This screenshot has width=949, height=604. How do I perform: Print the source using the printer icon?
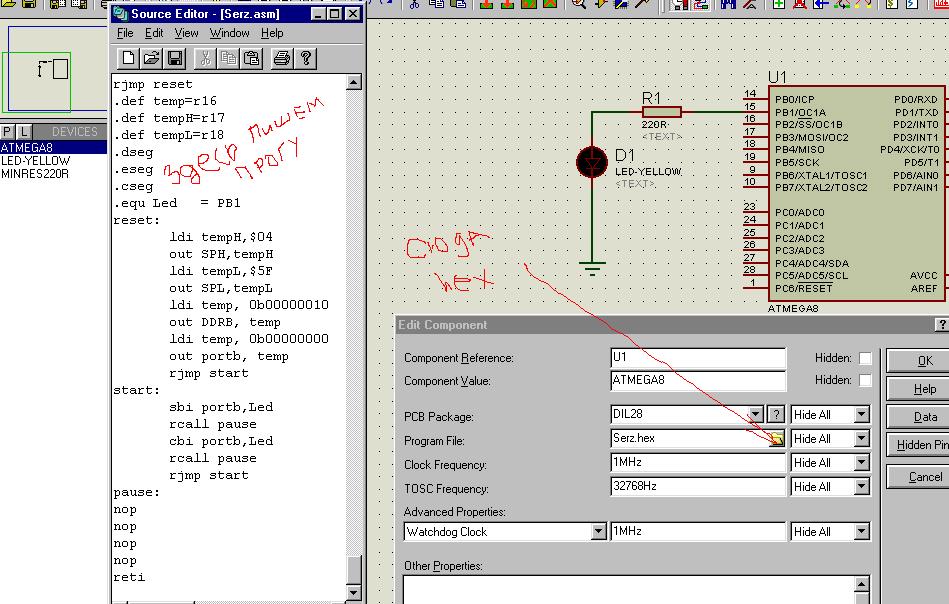pos(282,59)
